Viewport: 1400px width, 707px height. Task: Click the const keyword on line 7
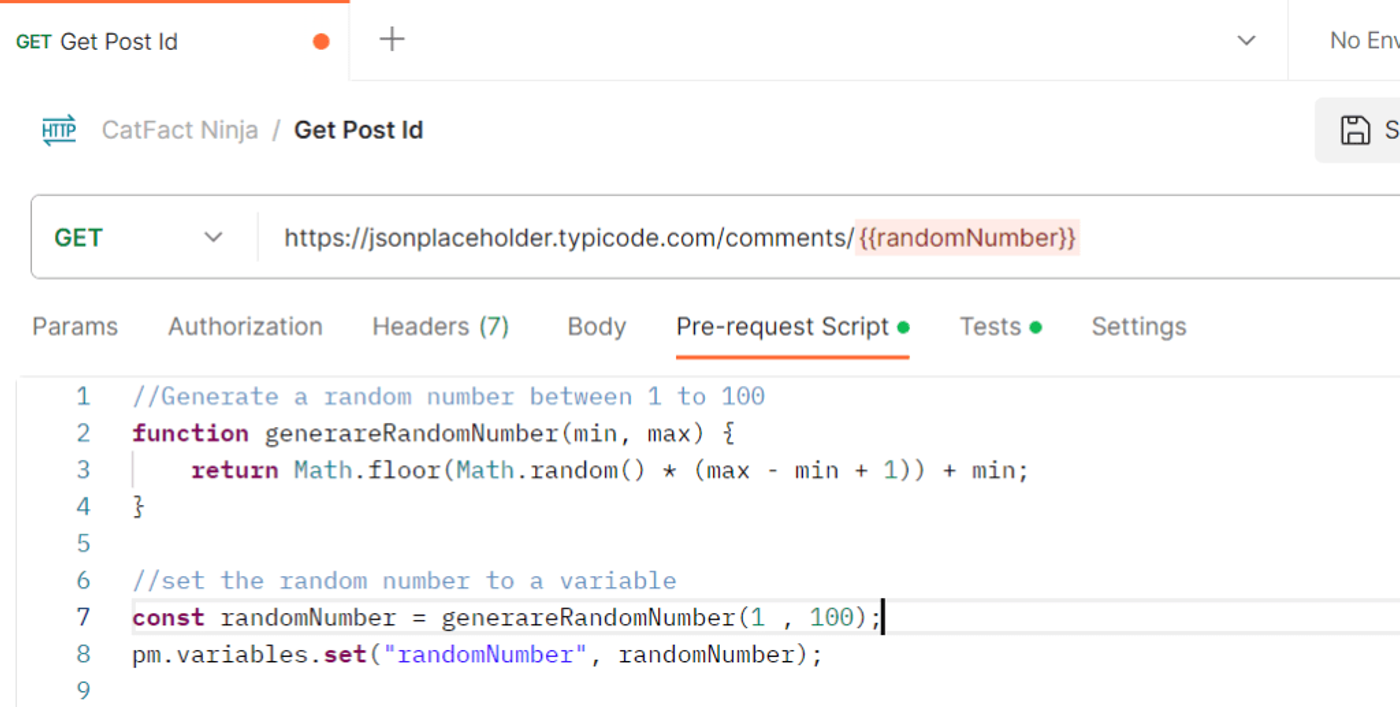[x=168, y=618]
